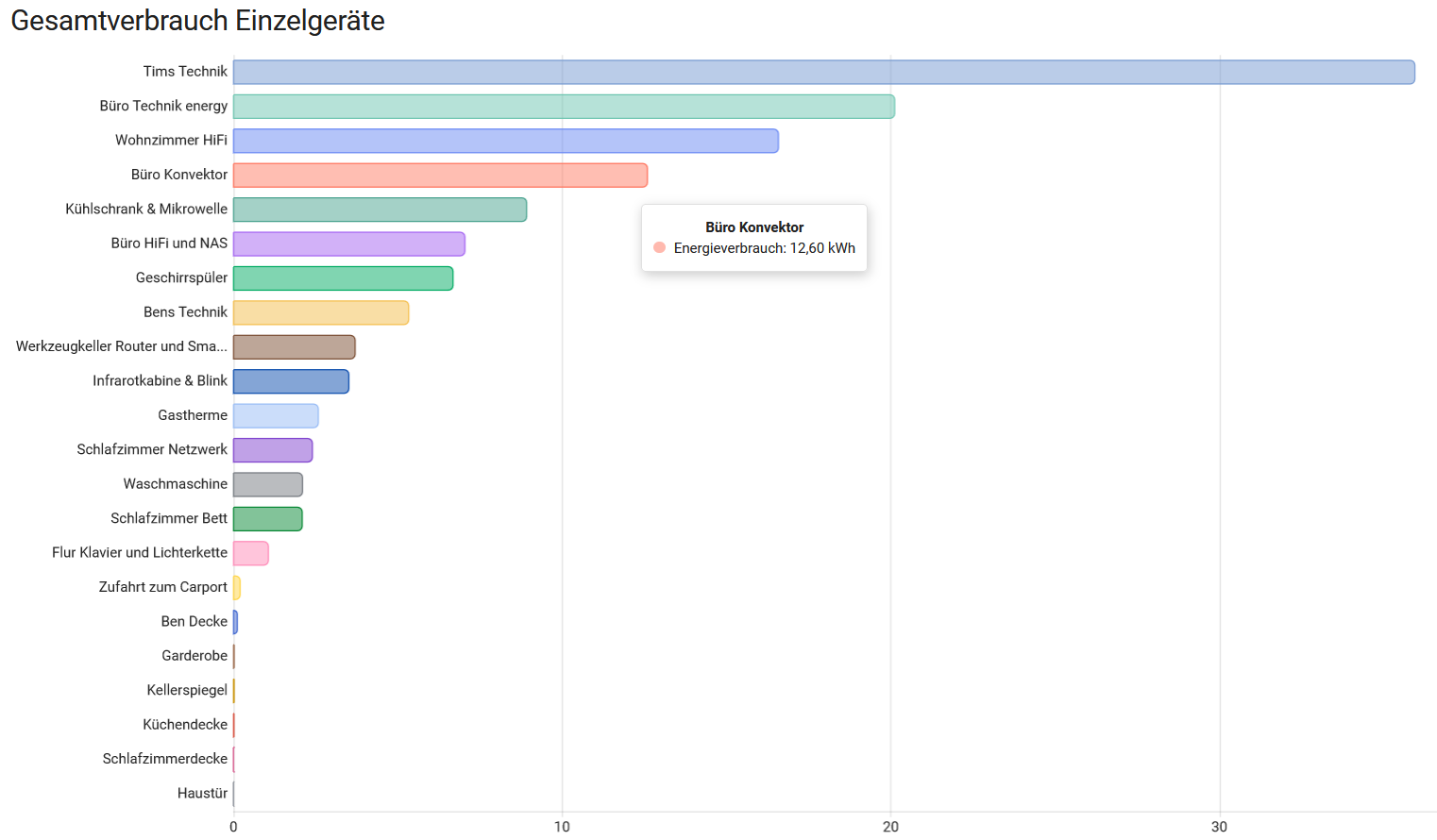1437x840 pixels.
Task: Click the 'Ben Decke' axis label
Action: coord(194,622)
